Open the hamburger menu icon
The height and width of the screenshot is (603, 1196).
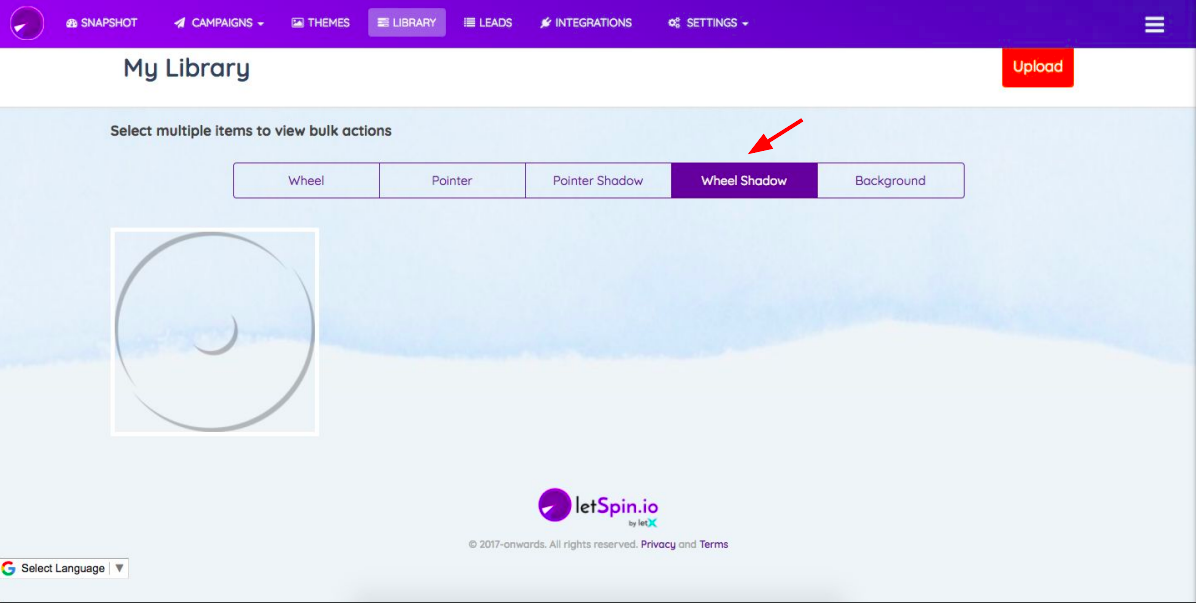coord(1154,24)
